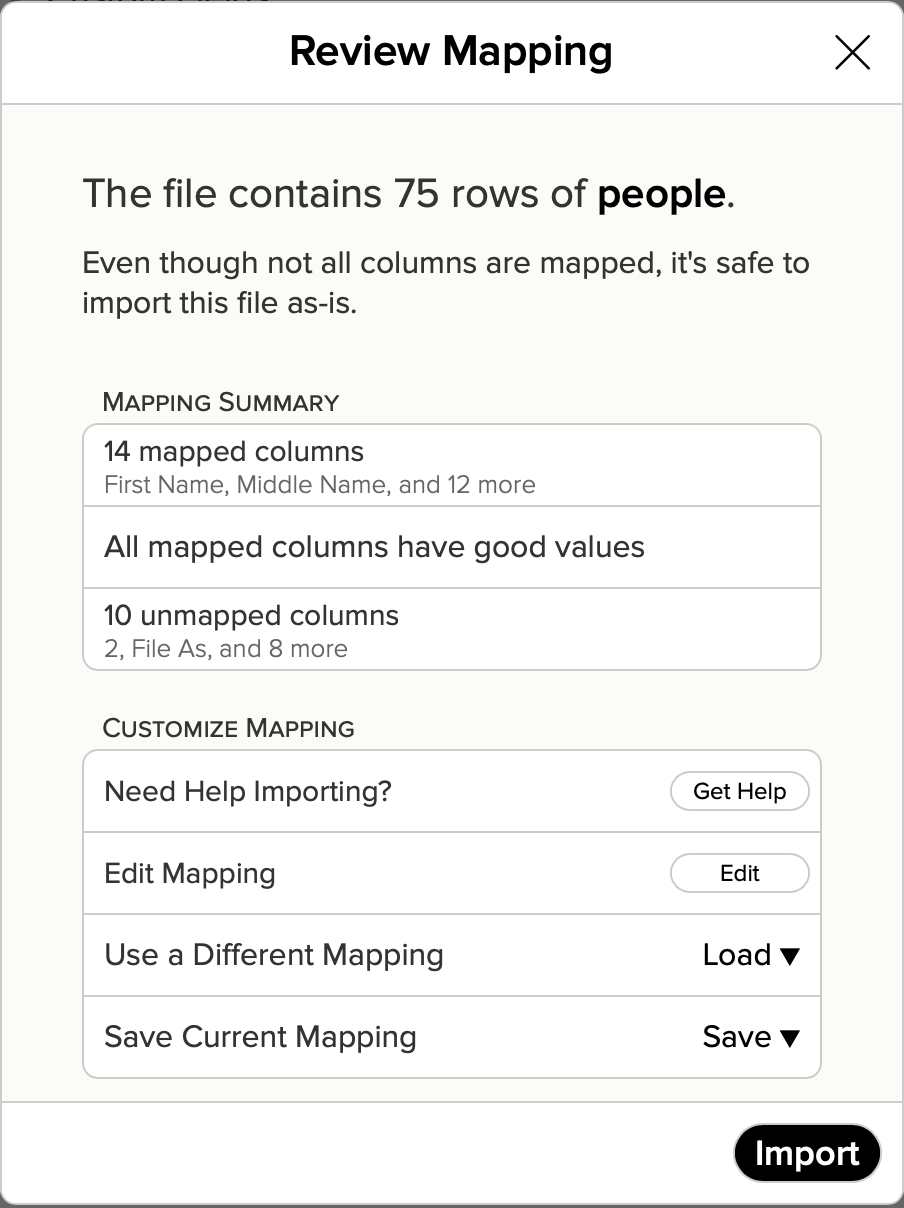Click the 'Review Mapping' dialog title
The image size is (904, 1208).
point(451,51)
